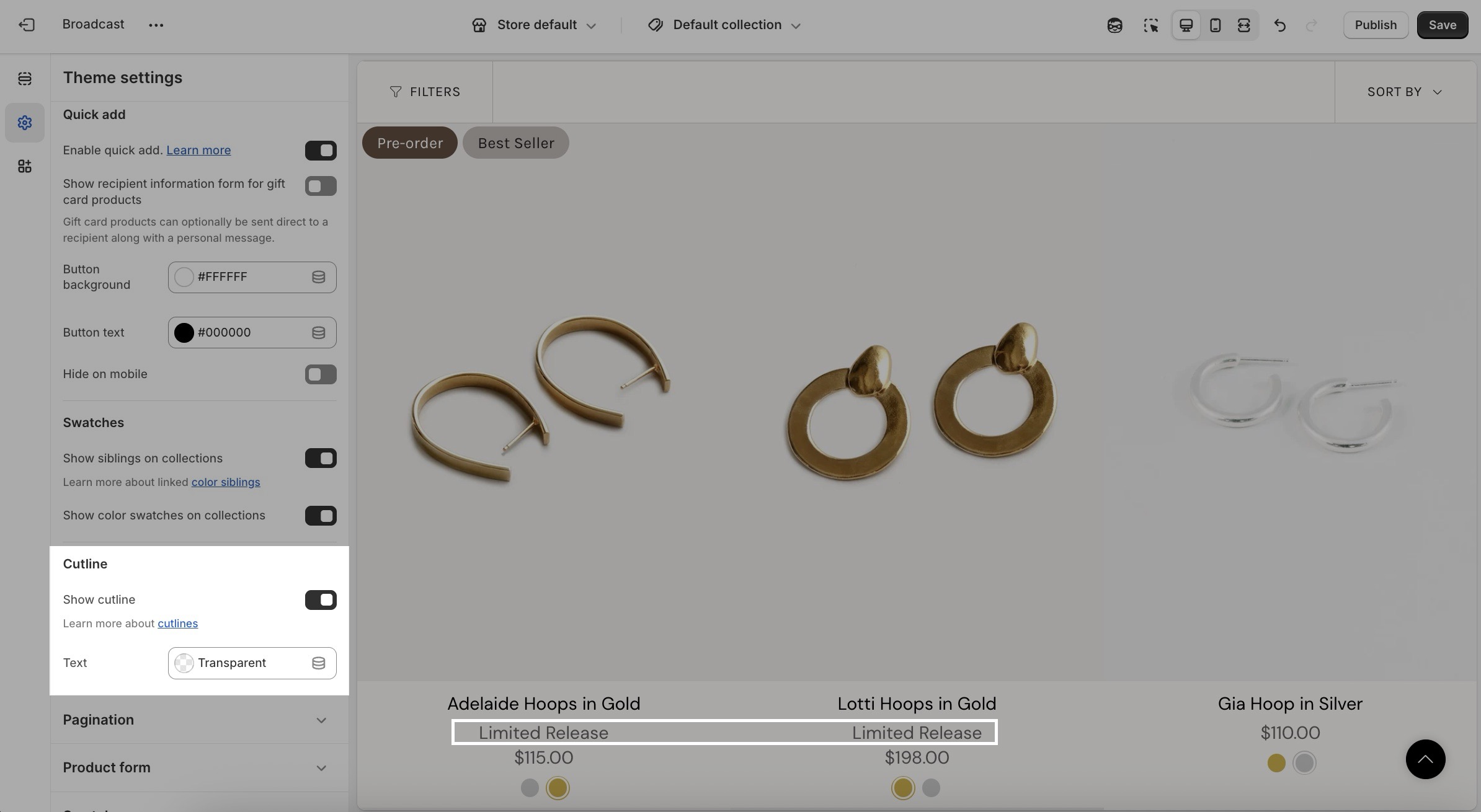Click the Publish button
Viewport: 1481px width, 812px height.
(1375, 25)
